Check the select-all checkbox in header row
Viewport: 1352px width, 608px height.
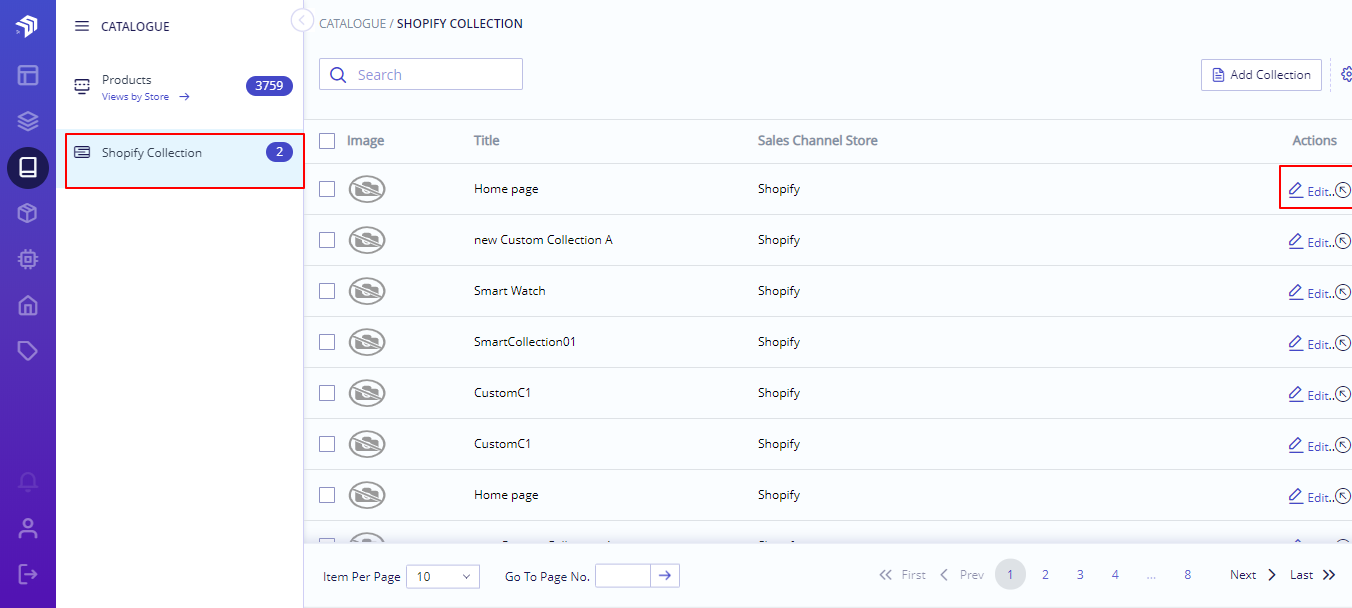327,141
